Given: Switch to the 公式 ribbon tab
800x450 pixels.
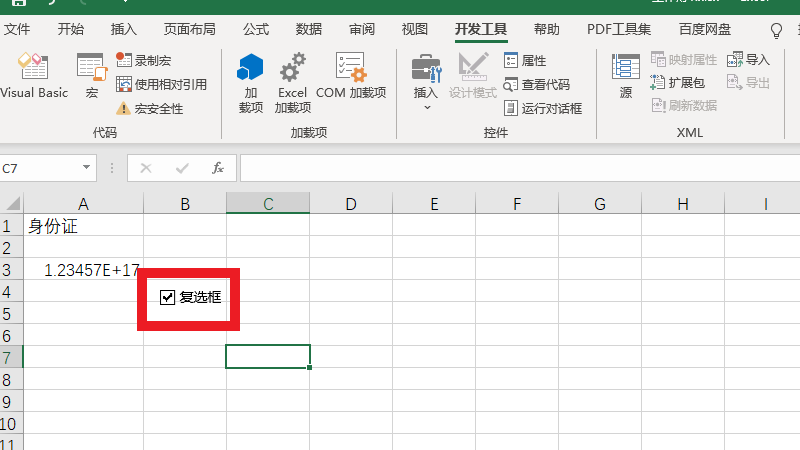Looking at the screenshot, I should (256, 29).
